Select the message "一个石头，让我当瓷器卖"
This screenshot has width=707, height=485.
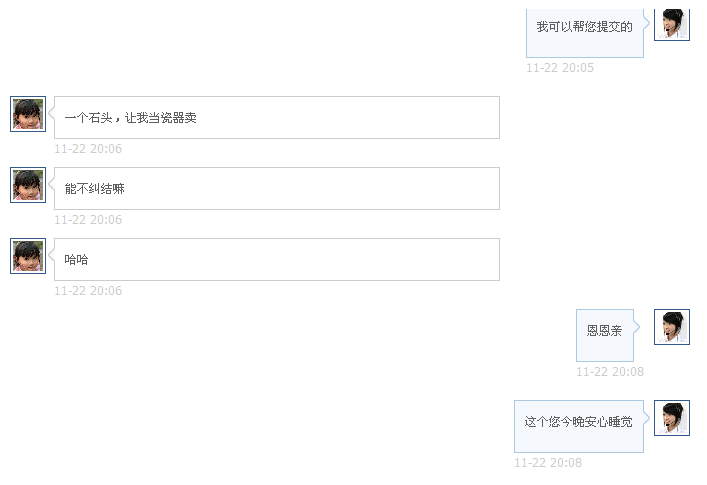point(276,118)
